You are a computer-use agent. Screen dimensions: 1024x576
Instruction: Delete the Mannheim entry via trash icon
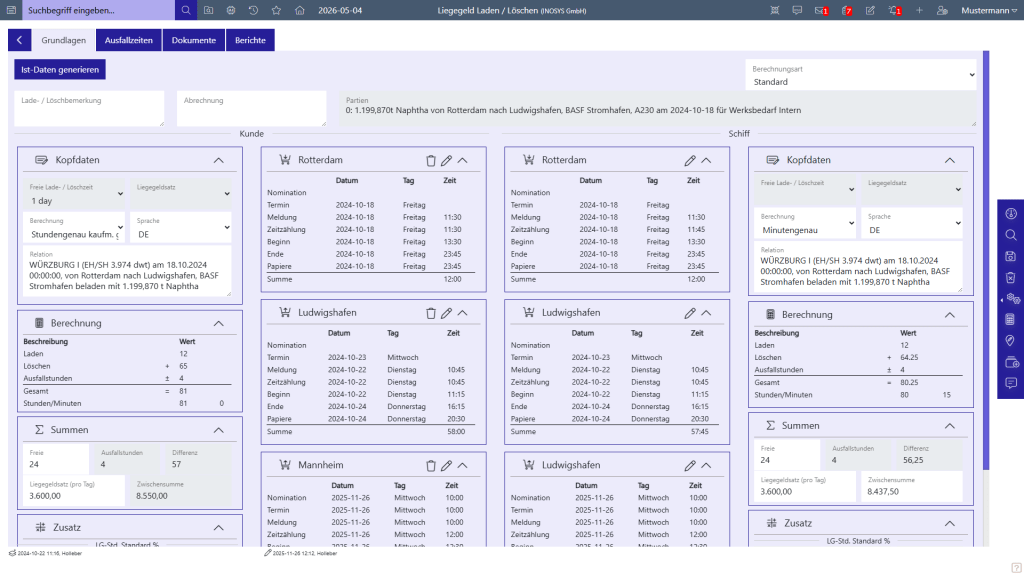(x=430, y=466)
